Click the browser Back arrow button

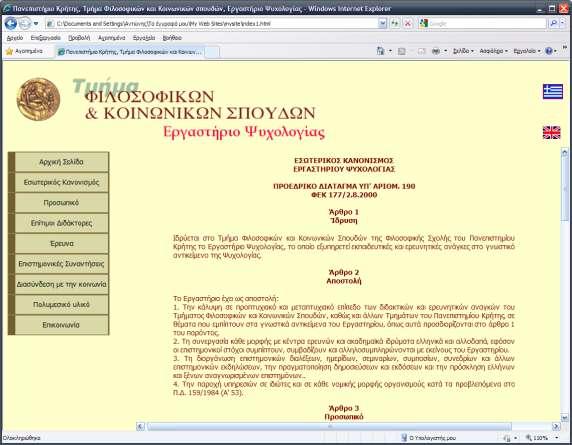pyautogui.click(x=11, y=24)
